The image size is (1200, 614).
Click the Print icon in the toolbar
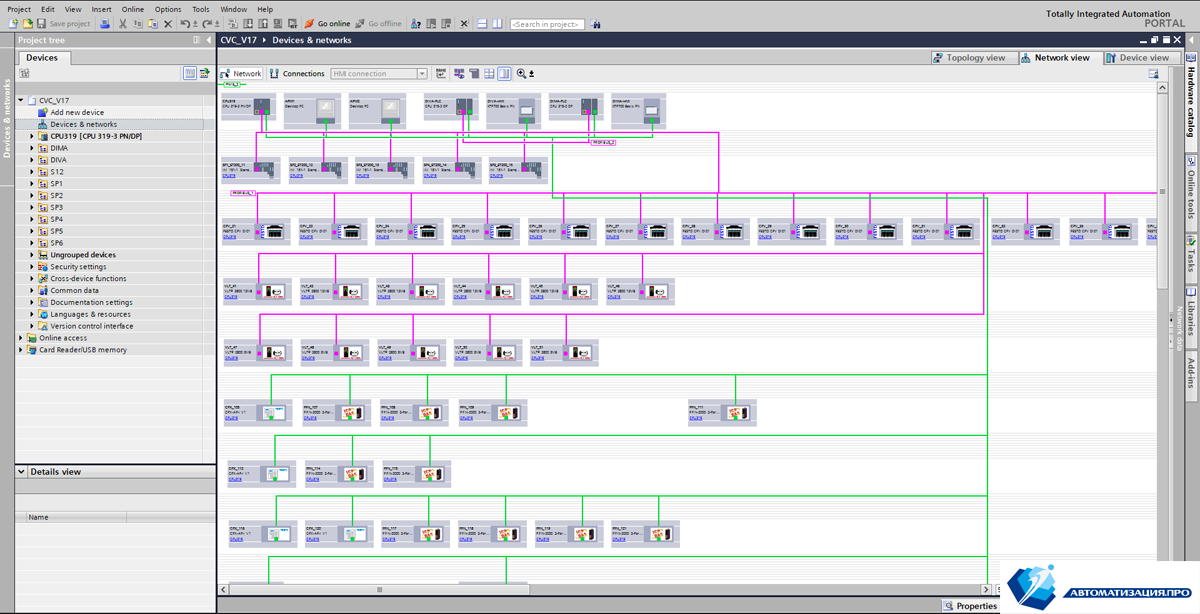click(105, 23)
